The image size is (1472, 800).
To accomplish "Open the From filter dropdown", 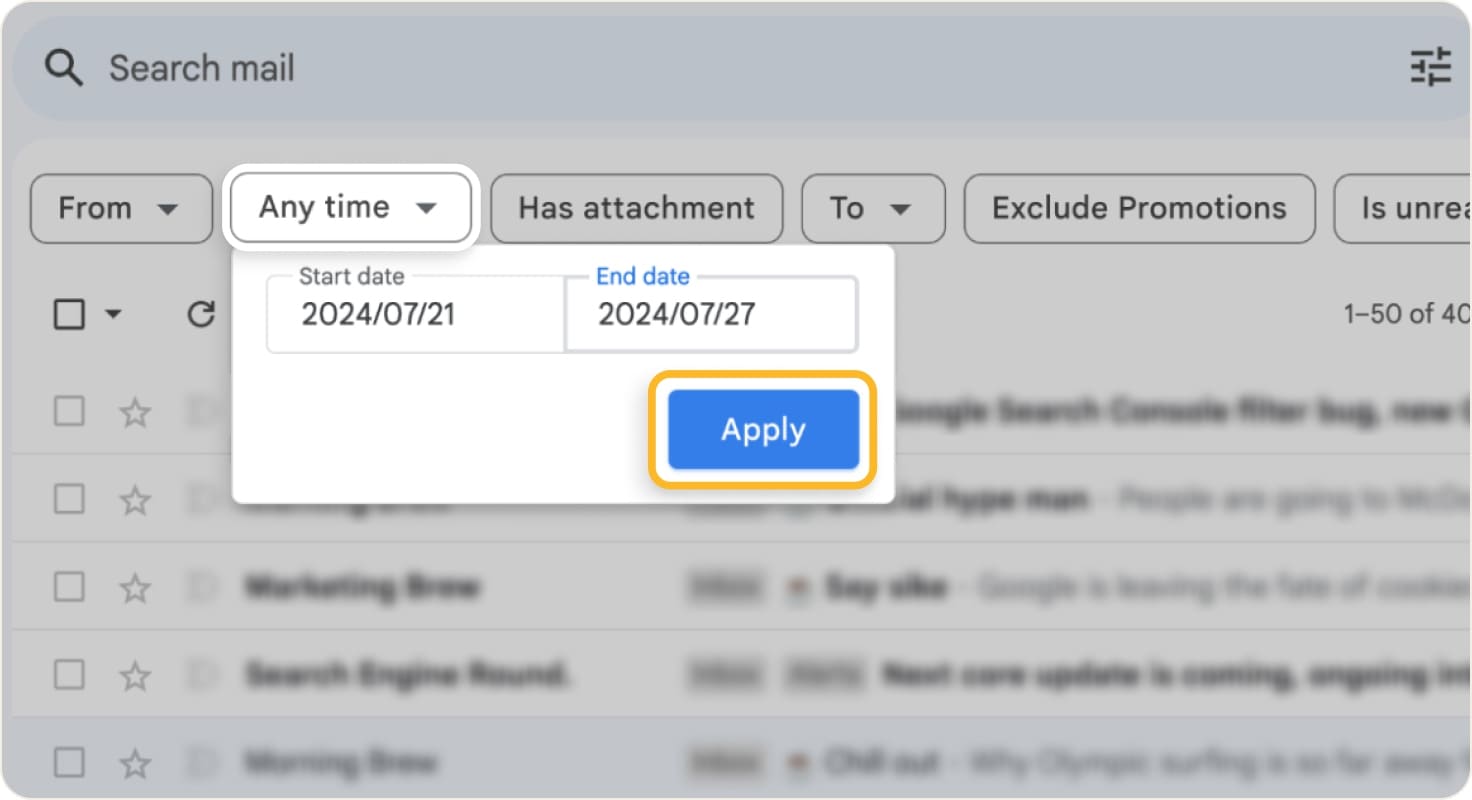I will (x=121, y=208).
